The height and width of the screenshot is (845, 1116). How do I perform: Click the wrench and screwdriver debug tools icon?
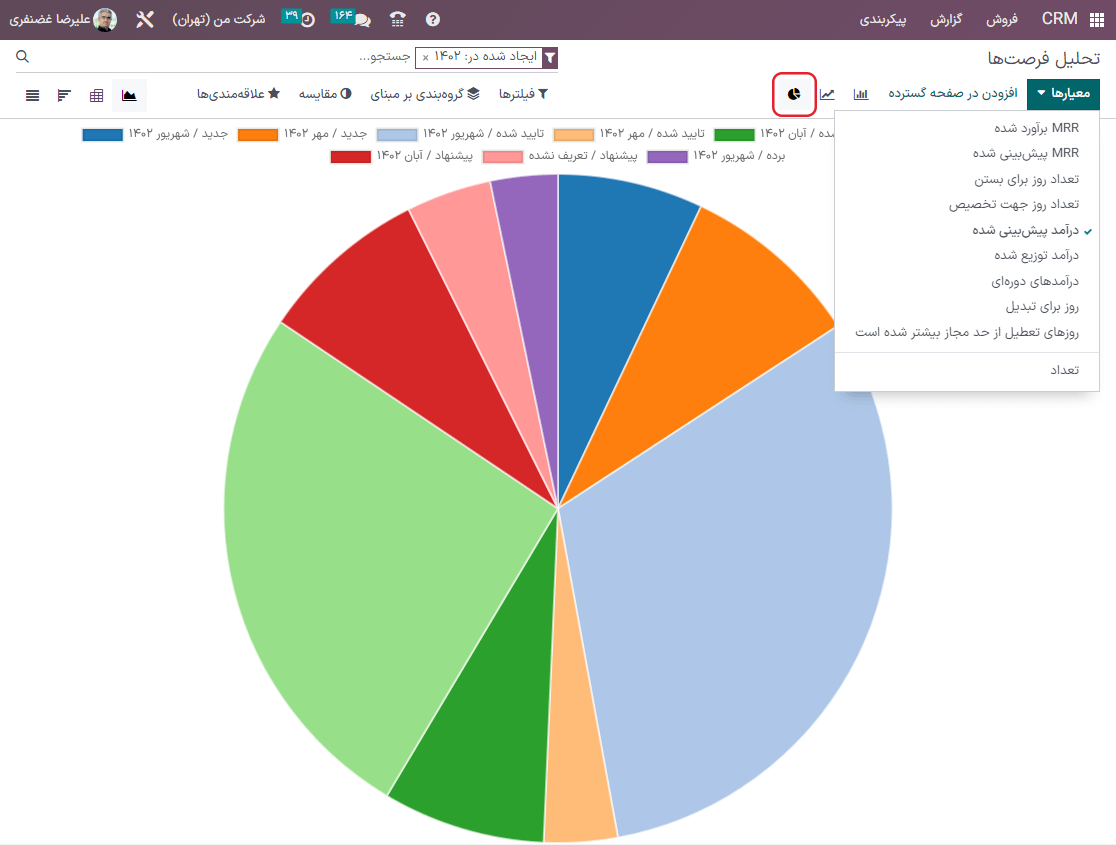click(x=145, y=19)
